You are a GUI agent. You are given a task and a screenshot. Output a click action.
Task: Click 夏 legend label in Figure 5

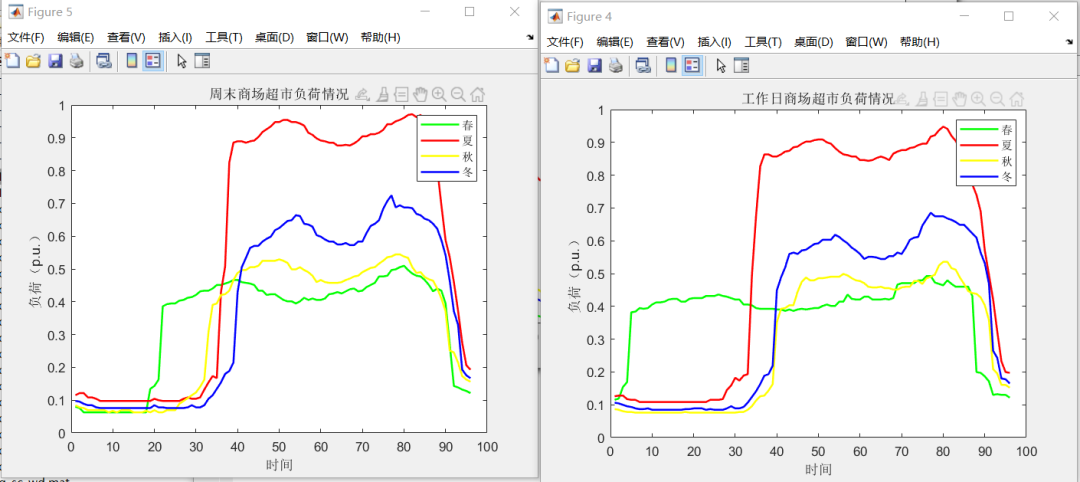pyautogui.click(x=469, y=140)
